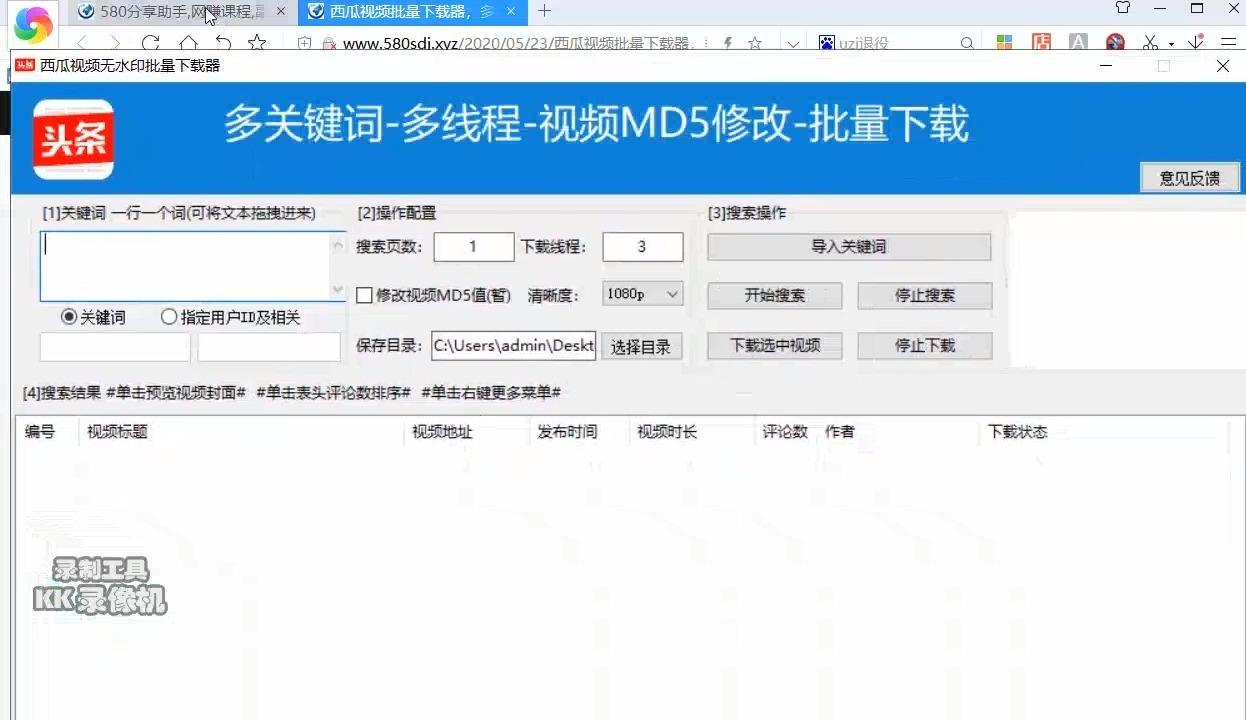The image size is (1246, 720).
Task: Minimize the 西瓜视频无水印批量下载器 window
Action: point(1107,66)
